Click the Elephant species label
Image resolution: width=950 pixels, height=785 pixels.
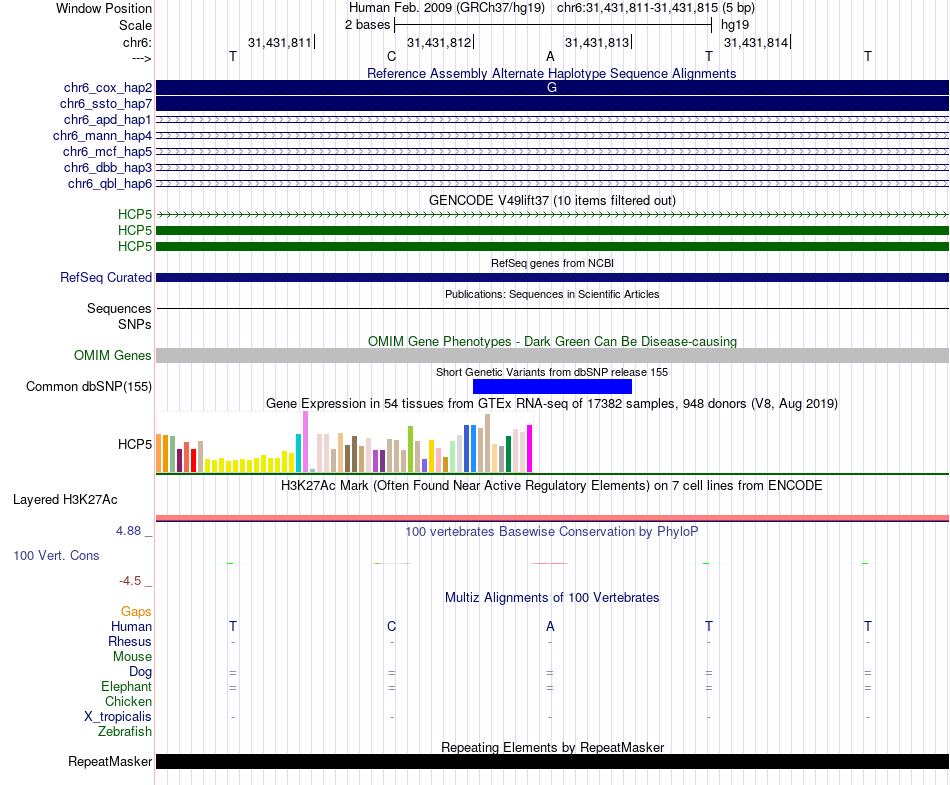pyautogui.click(x=126, y=686)
